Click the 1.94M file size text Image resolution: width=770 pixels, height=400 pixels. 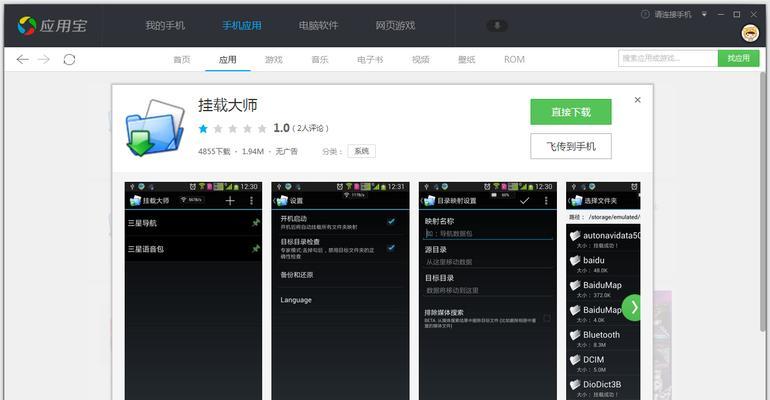click(253, 151)
